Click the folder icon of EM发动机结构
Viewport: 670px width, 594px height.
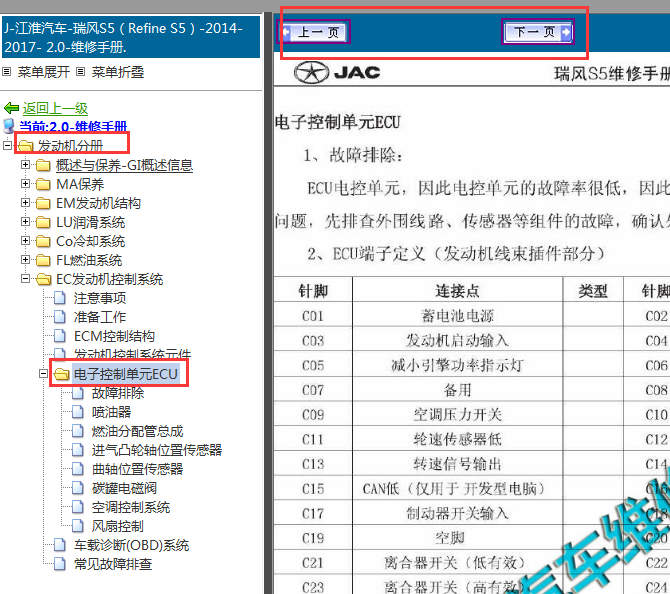point(43,203)
